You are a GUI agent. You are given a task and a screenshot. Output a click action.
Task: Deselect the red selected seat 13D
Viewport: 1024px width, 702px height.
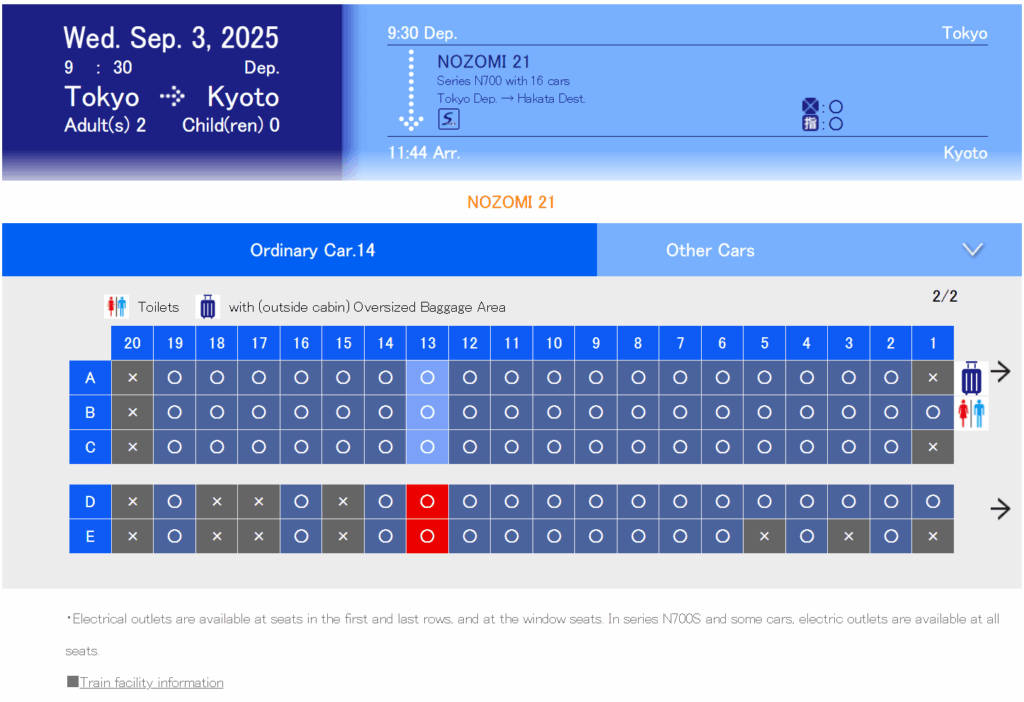427,502
